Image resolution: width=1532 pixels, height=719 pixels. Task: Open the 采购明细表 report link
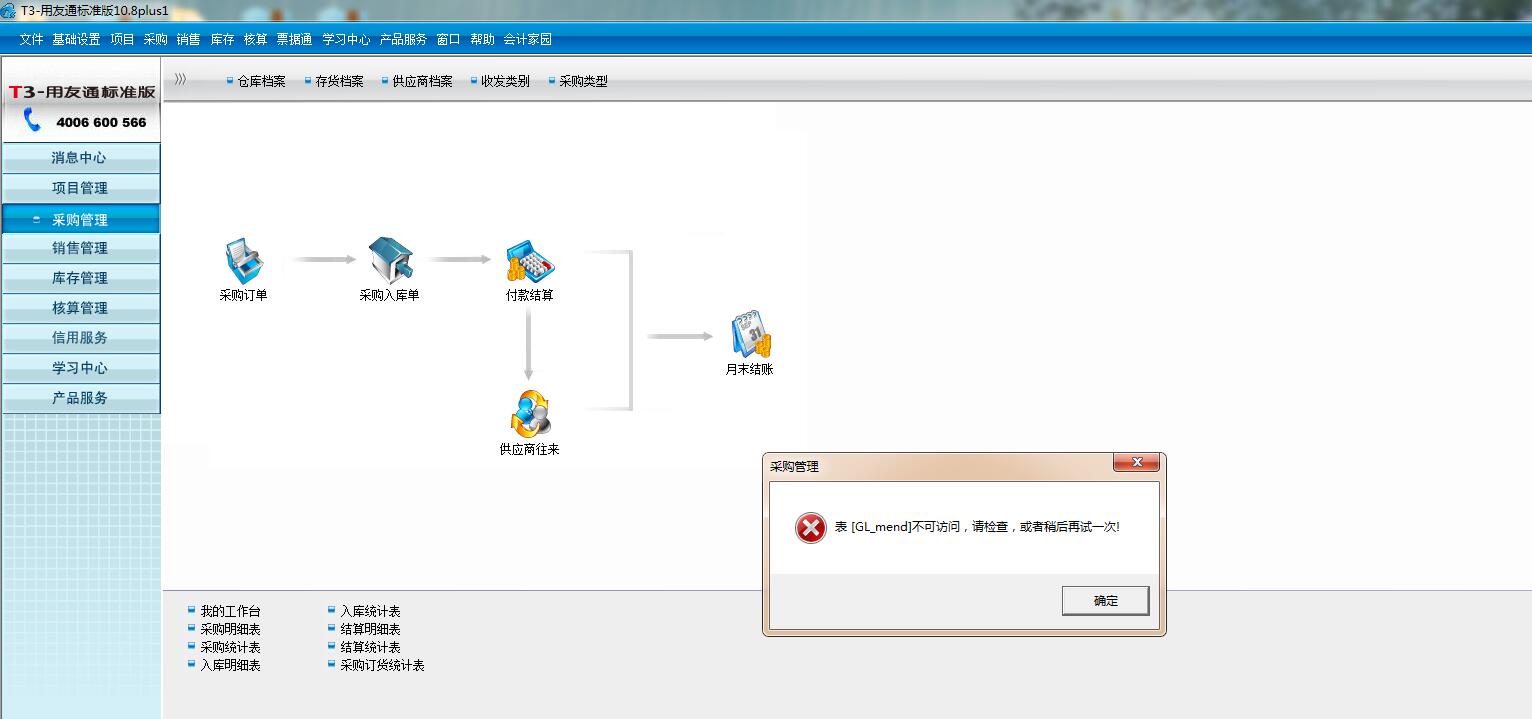tap(230, 629)
